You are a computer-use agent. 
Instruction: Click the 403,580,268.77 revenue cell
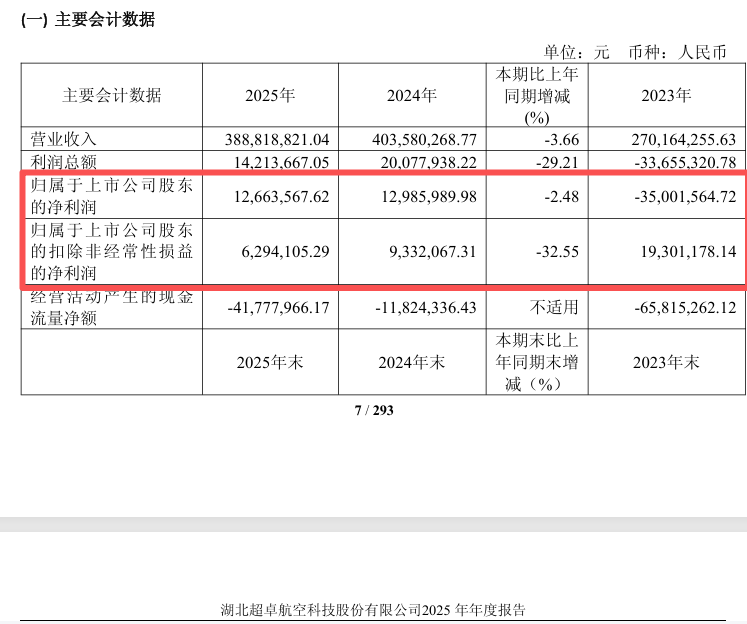click(x=424, y=139)
